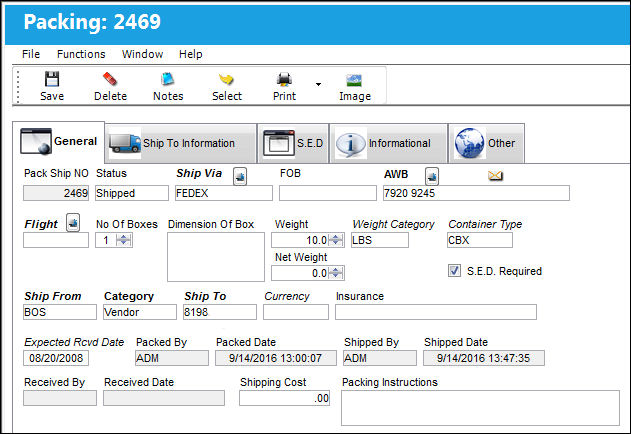
Task: Decrease Weight with the down spinner arrow
Action: [x=336, y=243]
